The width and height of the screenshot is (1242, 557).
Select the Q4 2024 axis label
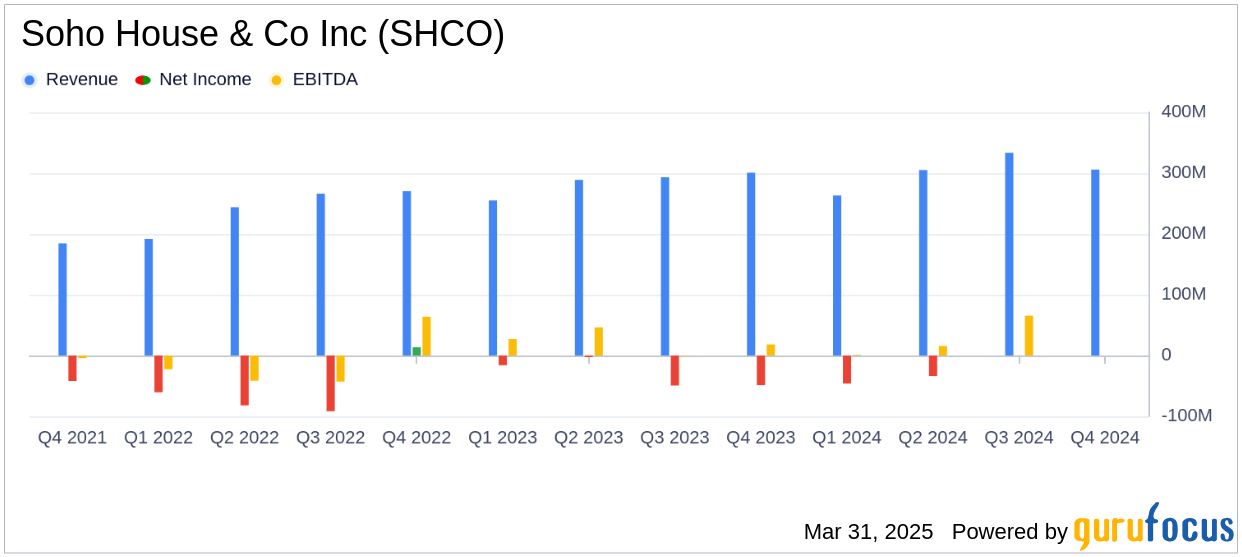point(1105,438)
